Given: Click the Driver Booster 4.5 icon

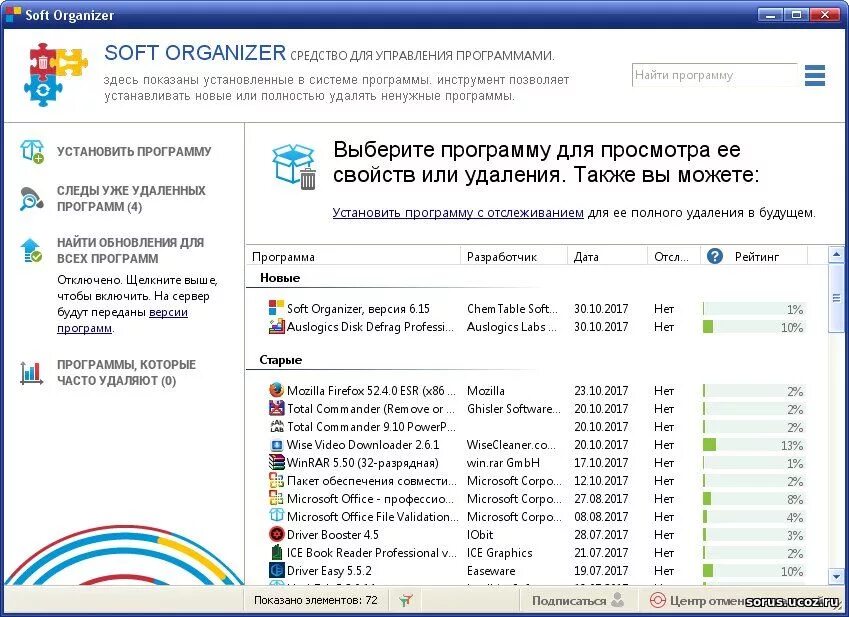Looking at the screenshot, I should point(276,534).
